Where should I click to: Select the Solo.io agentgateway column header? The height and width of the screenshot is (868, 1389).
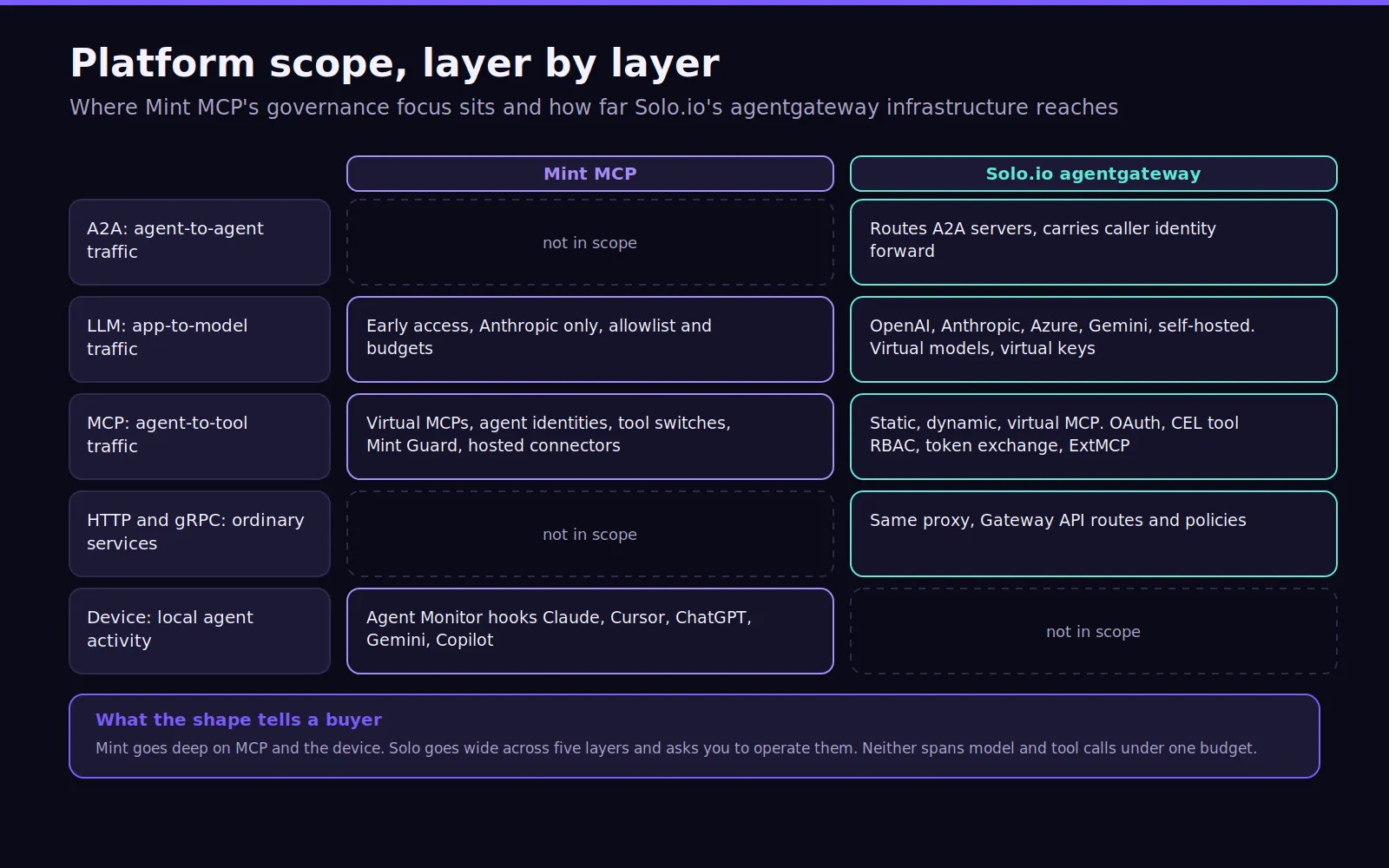[1094, 174]
